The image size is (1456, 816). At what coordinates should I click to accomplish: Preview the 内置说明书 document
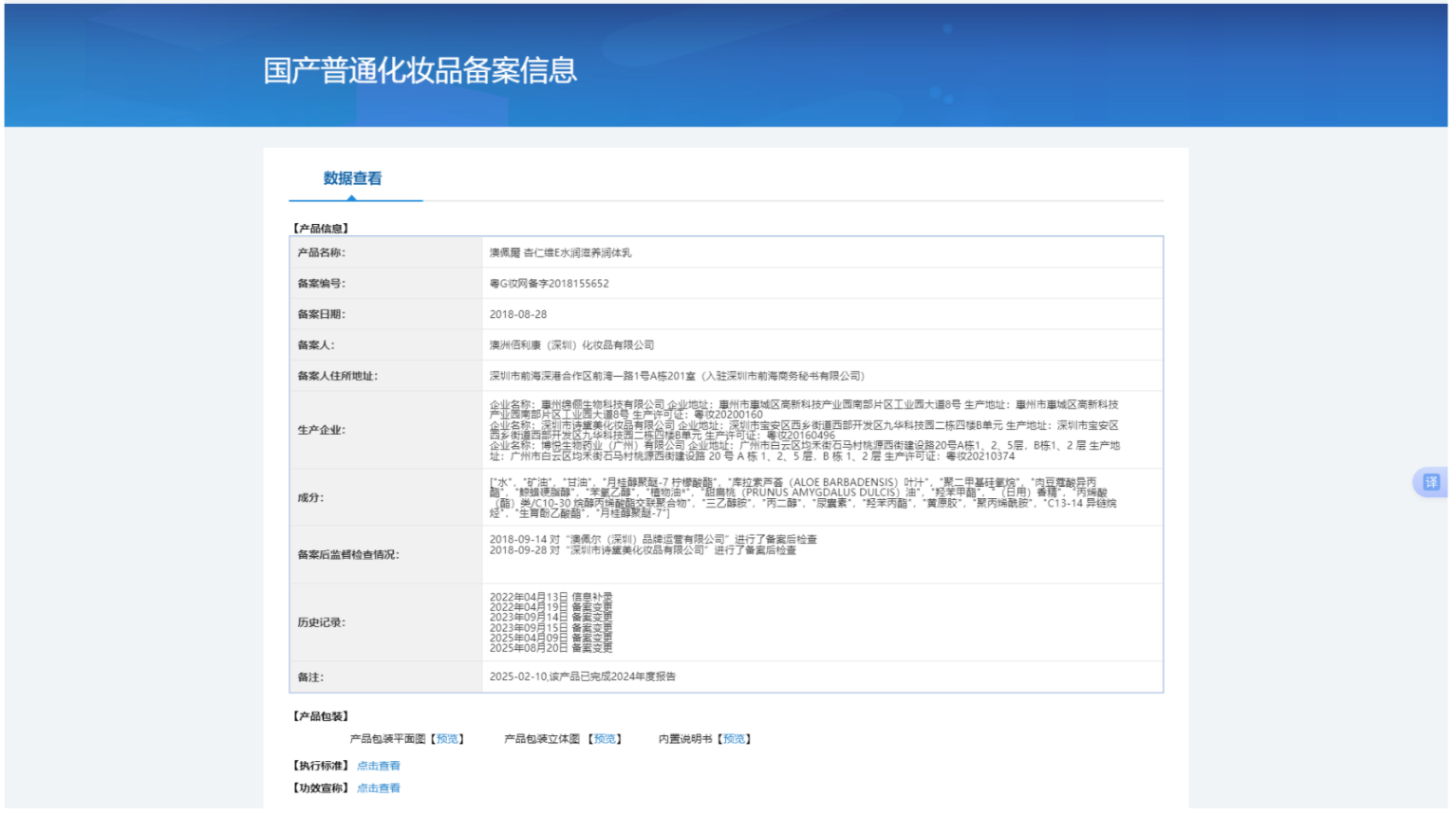734,739
